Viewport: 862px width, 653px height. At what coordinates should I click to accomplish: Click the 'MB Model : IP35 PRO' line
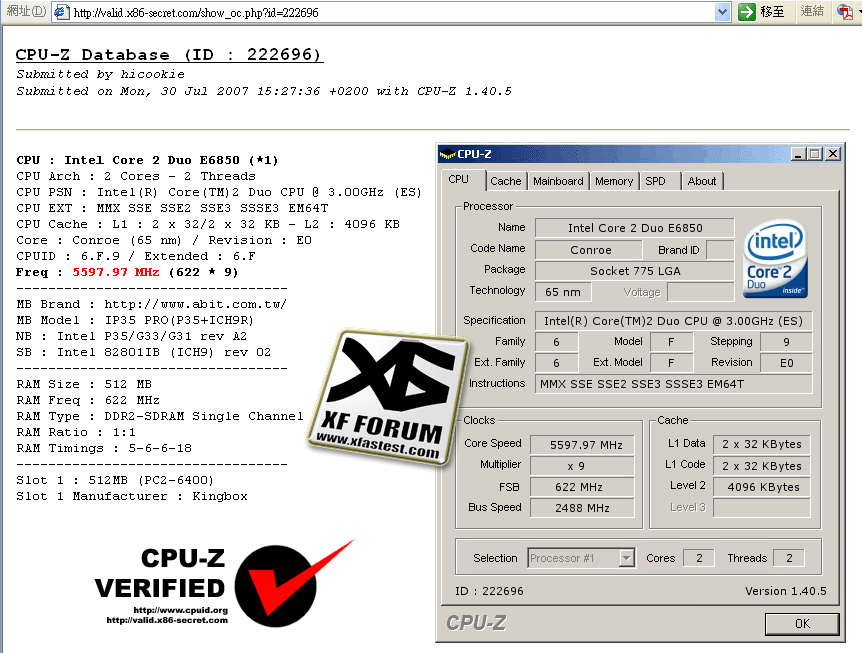[x=135, y=320]
